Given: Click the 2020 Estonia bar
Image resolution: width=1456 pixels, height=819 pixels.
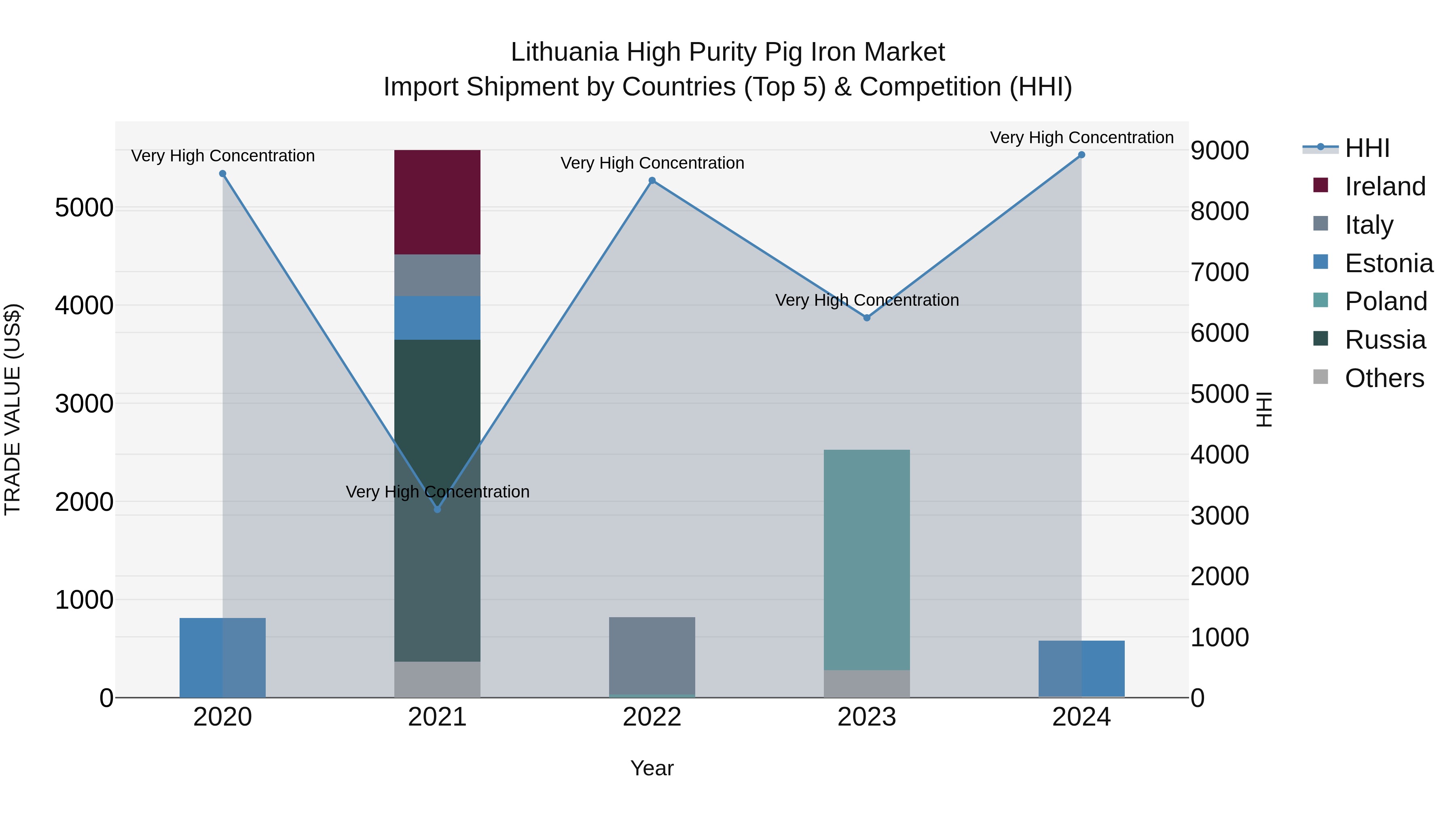Looking at the screenshot, I should click(223, 657).
